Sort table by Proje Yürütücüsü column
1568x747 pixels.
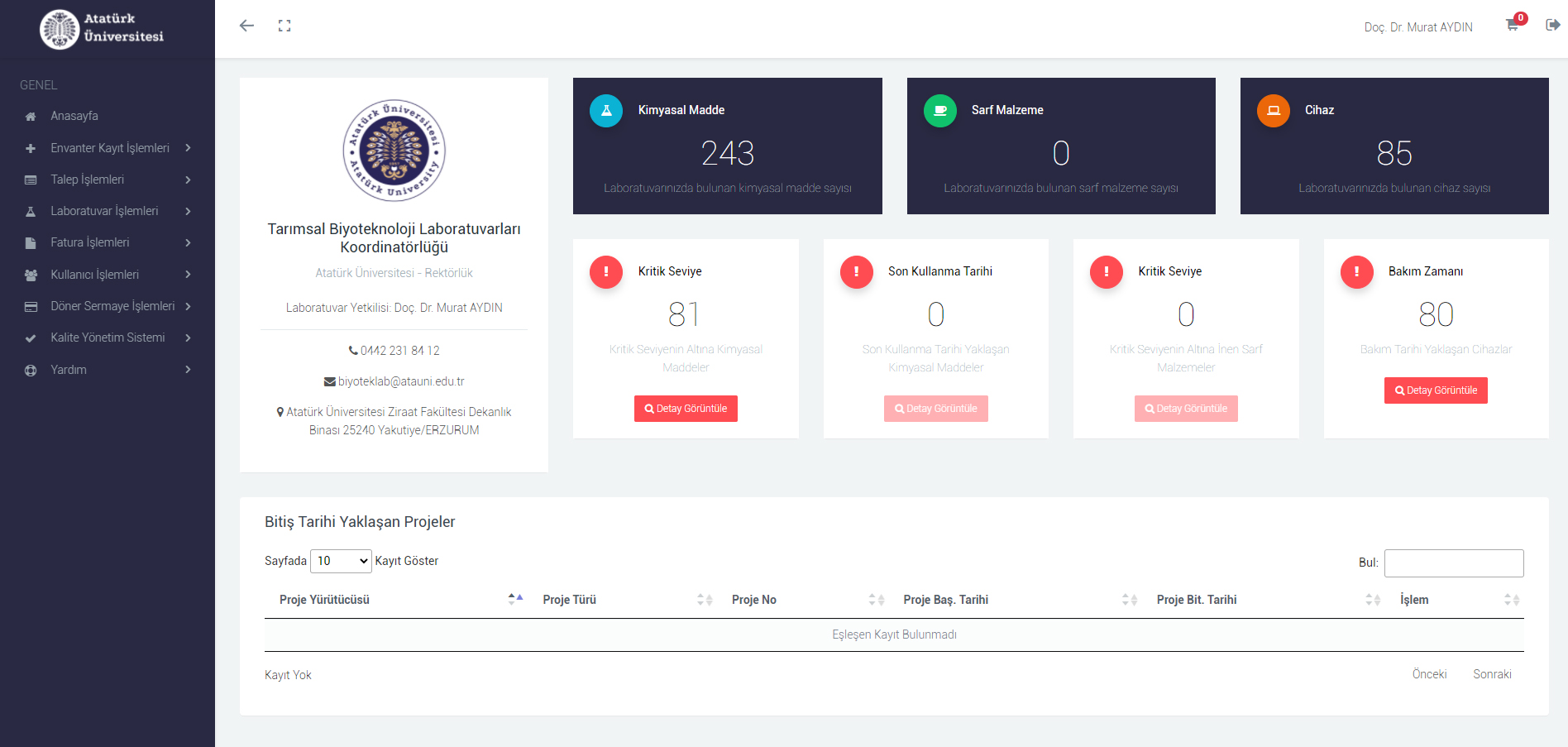324,600
